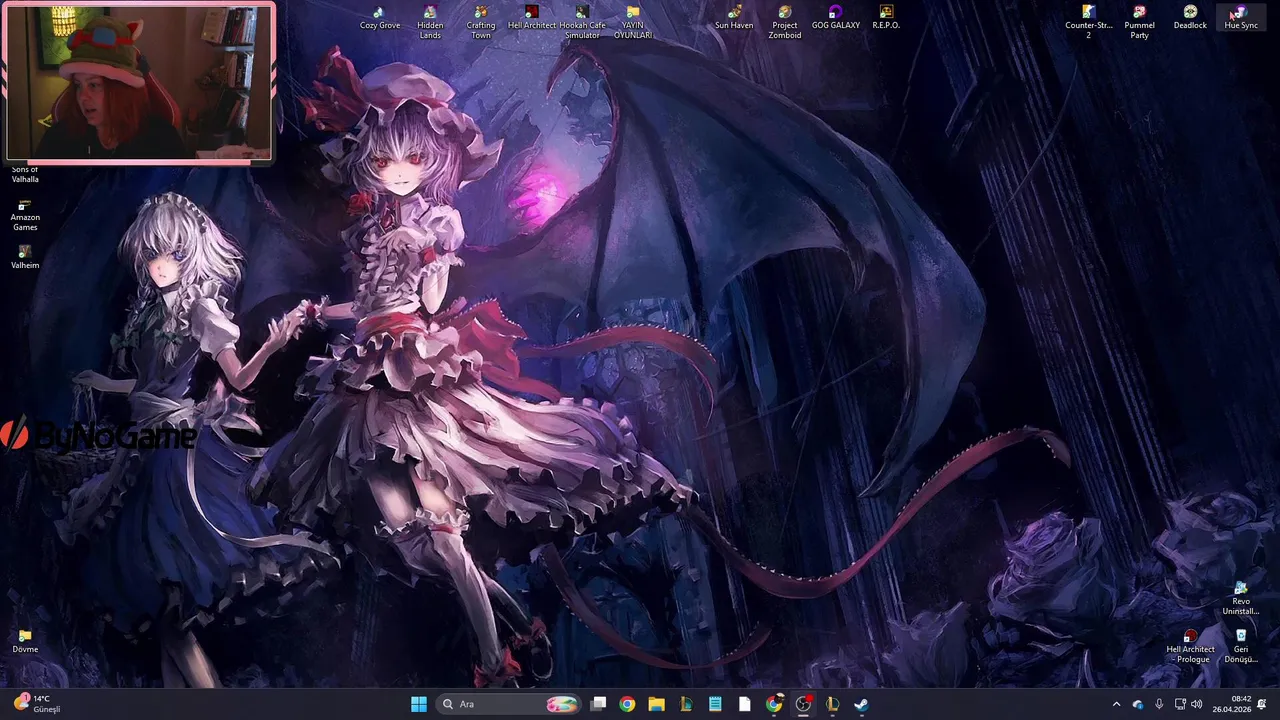
Task: Open the Geri Dönüşüm recycle bin
Action: pyautogui.click(x=1241, y=647)
